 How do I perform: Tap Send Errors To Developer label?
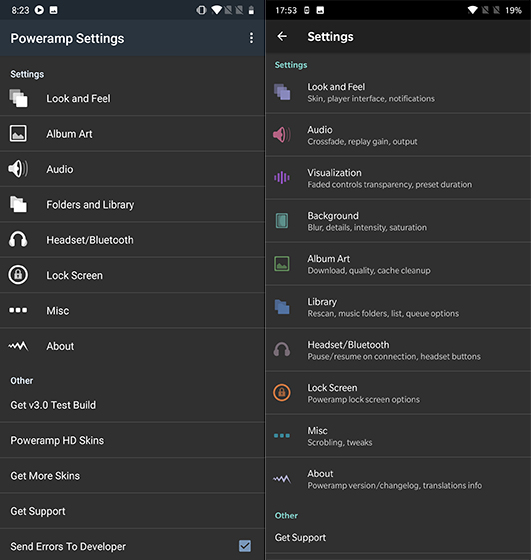tap(68, 546)
